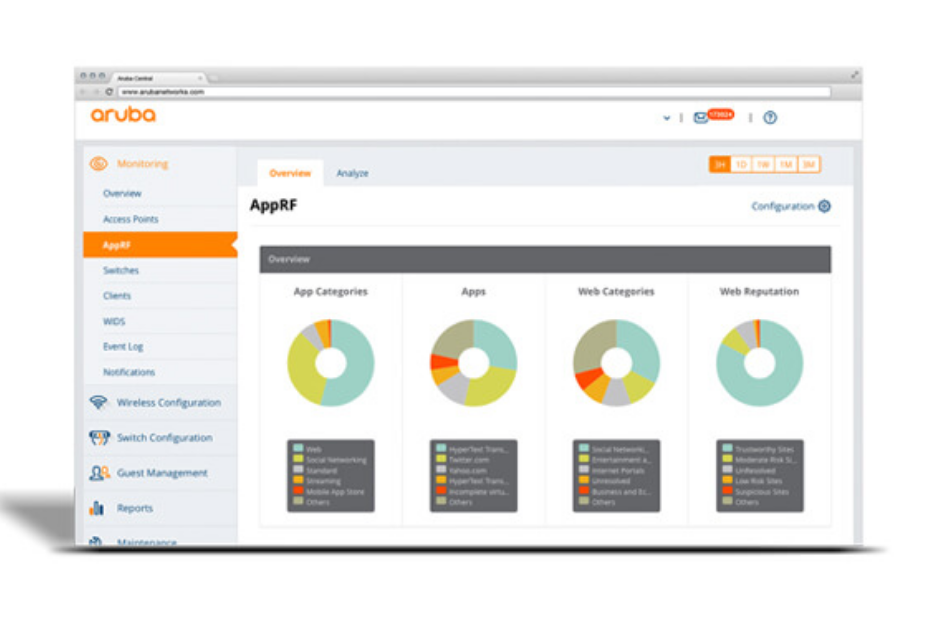The height and width of the screenshot is (628, 948).
Task: Select the 1W time range
Action: [764, 164]
